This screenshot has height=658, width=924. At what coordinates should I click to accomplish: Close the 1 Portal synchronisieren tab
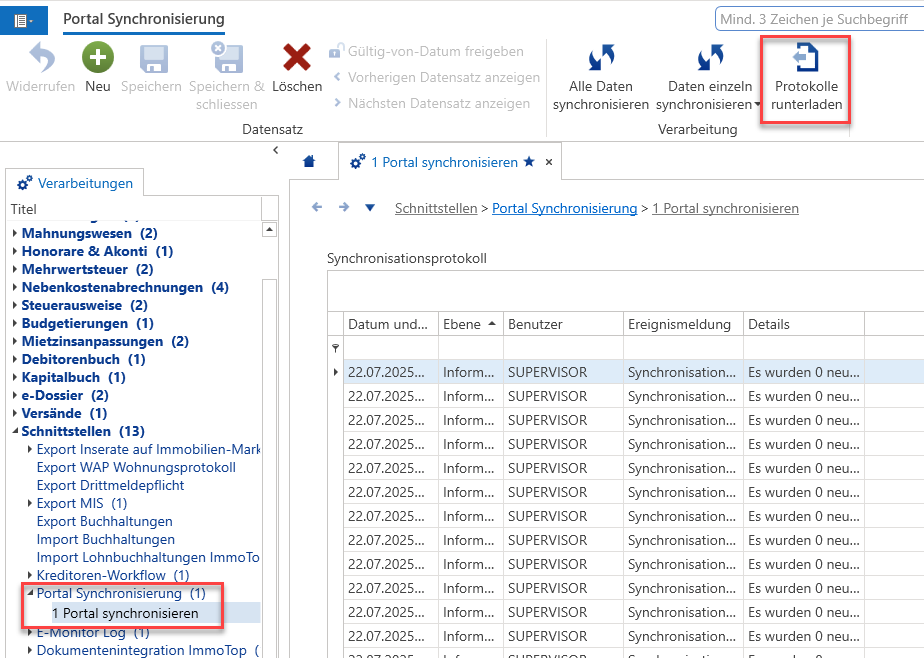[549, 162]
